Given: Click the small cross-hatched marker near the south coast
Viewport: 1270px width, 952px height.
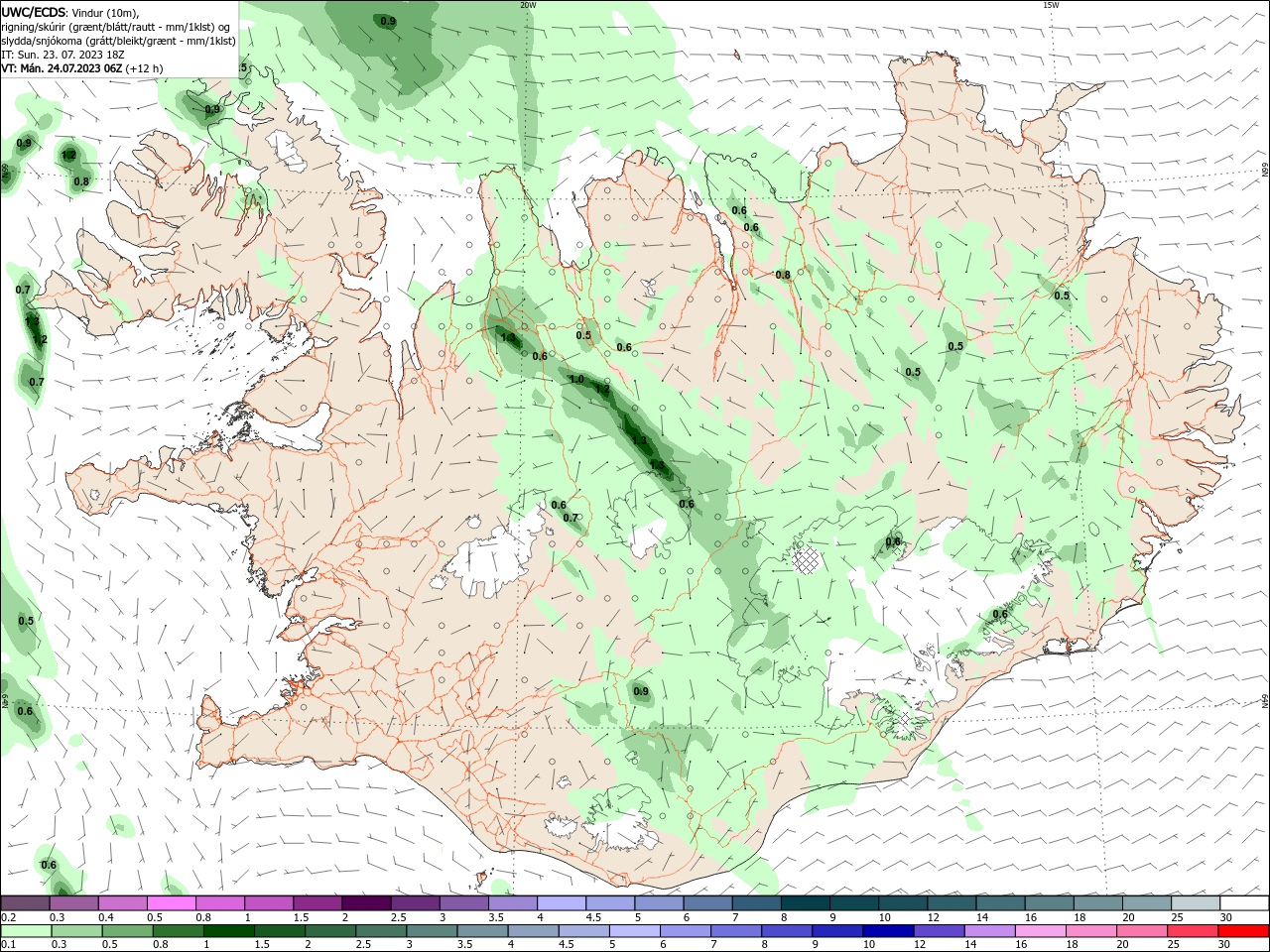Looking at the screenshot, I should pos(903,719).
